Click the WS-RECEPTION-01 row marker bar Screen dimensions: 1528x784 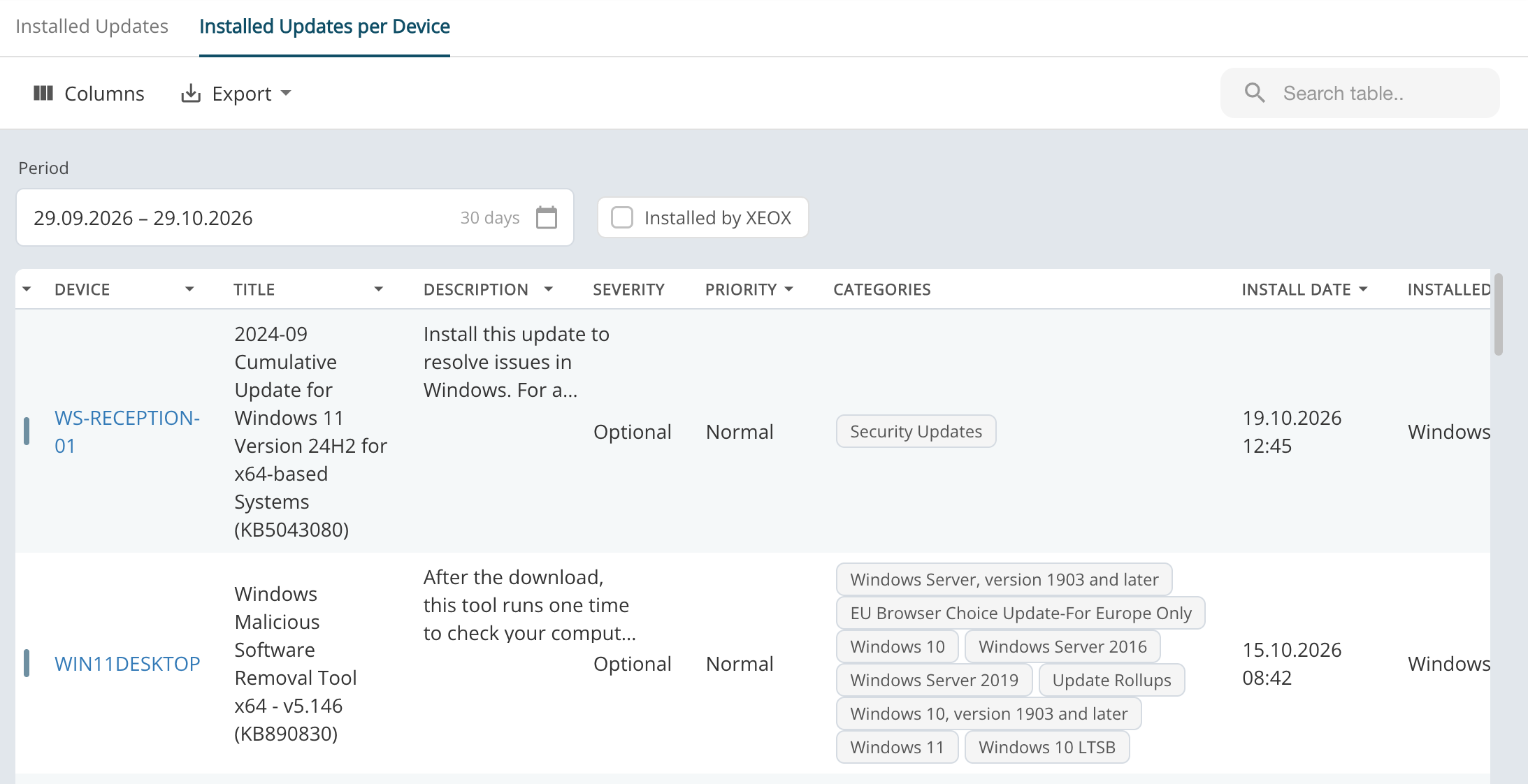[27, 431]
